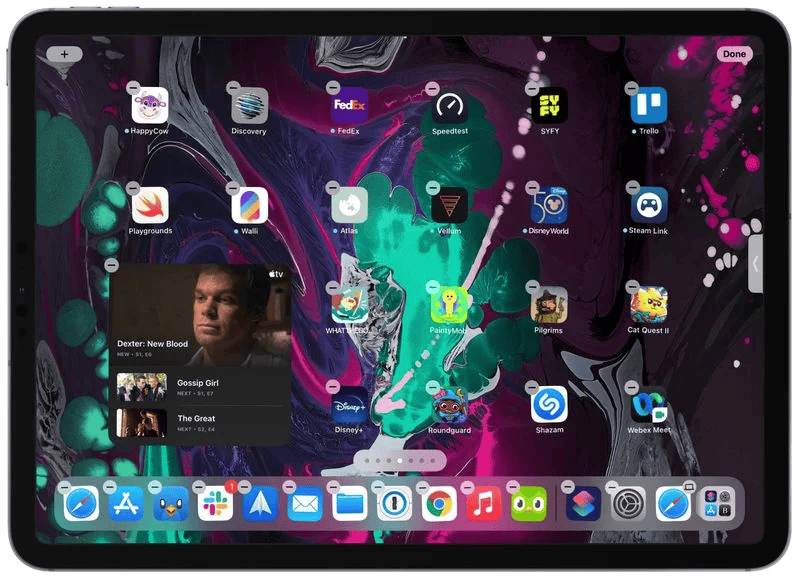Open Google Chrome in the dock

(x=439, y=504)
